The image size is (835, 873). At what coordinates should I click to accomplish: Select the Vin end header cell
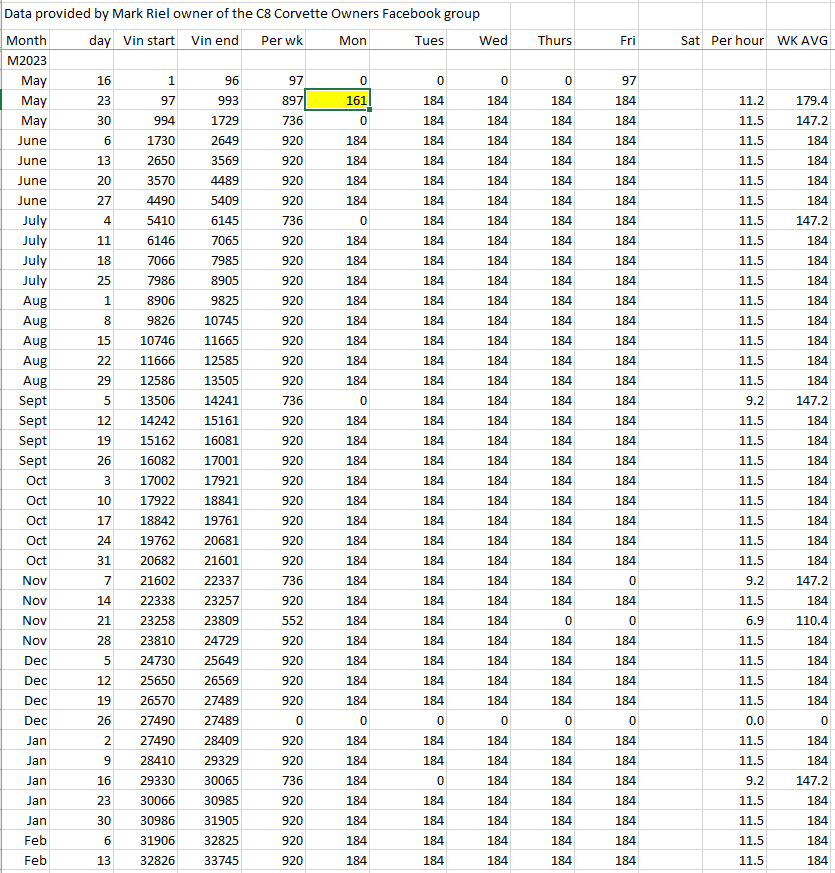pyautogui.click(x=214, y=40)
